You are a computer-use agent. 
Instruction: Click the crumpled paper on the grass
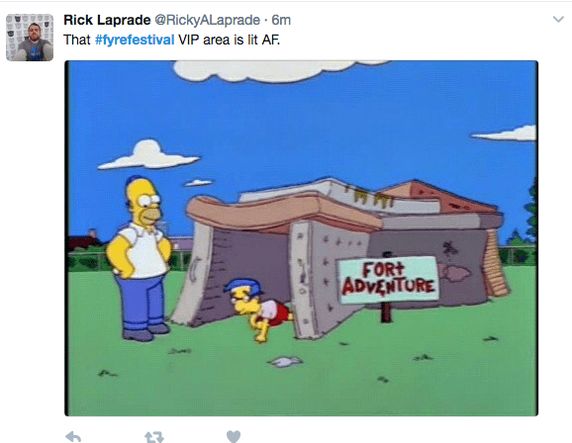coord(285,361)
